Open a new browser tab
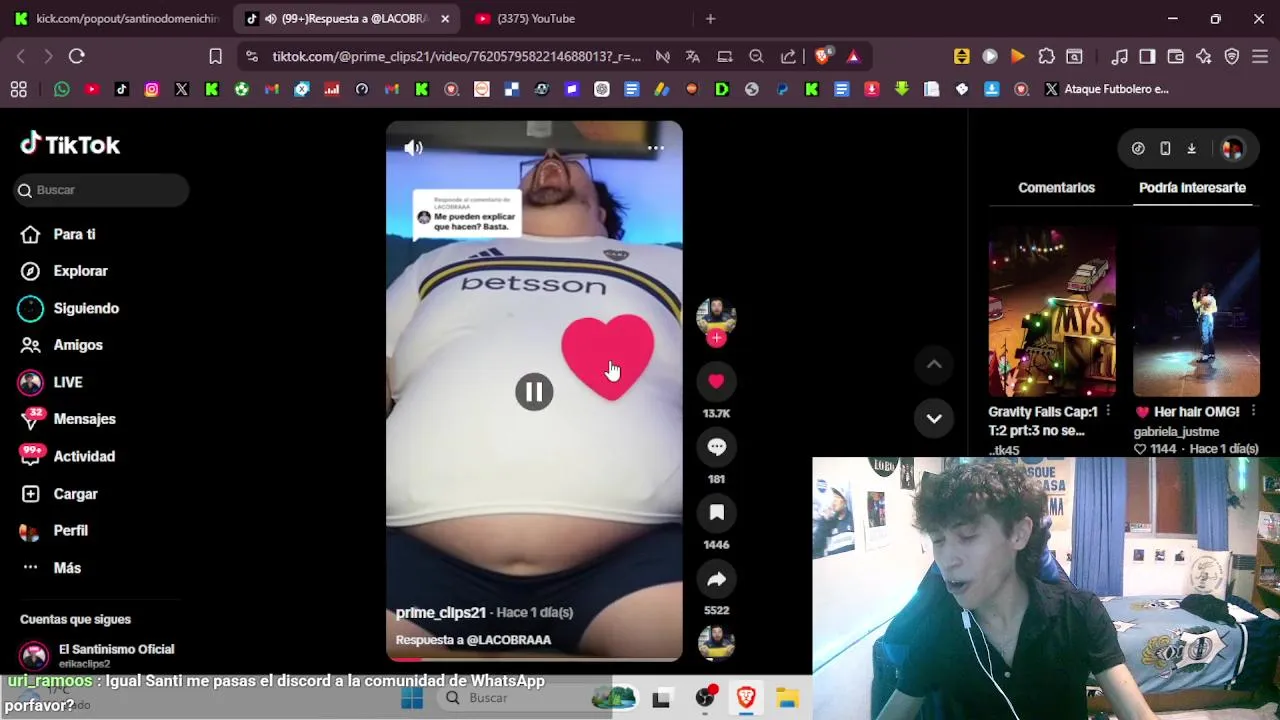This screenshot has width=1280, height=720. click(710, 18)
